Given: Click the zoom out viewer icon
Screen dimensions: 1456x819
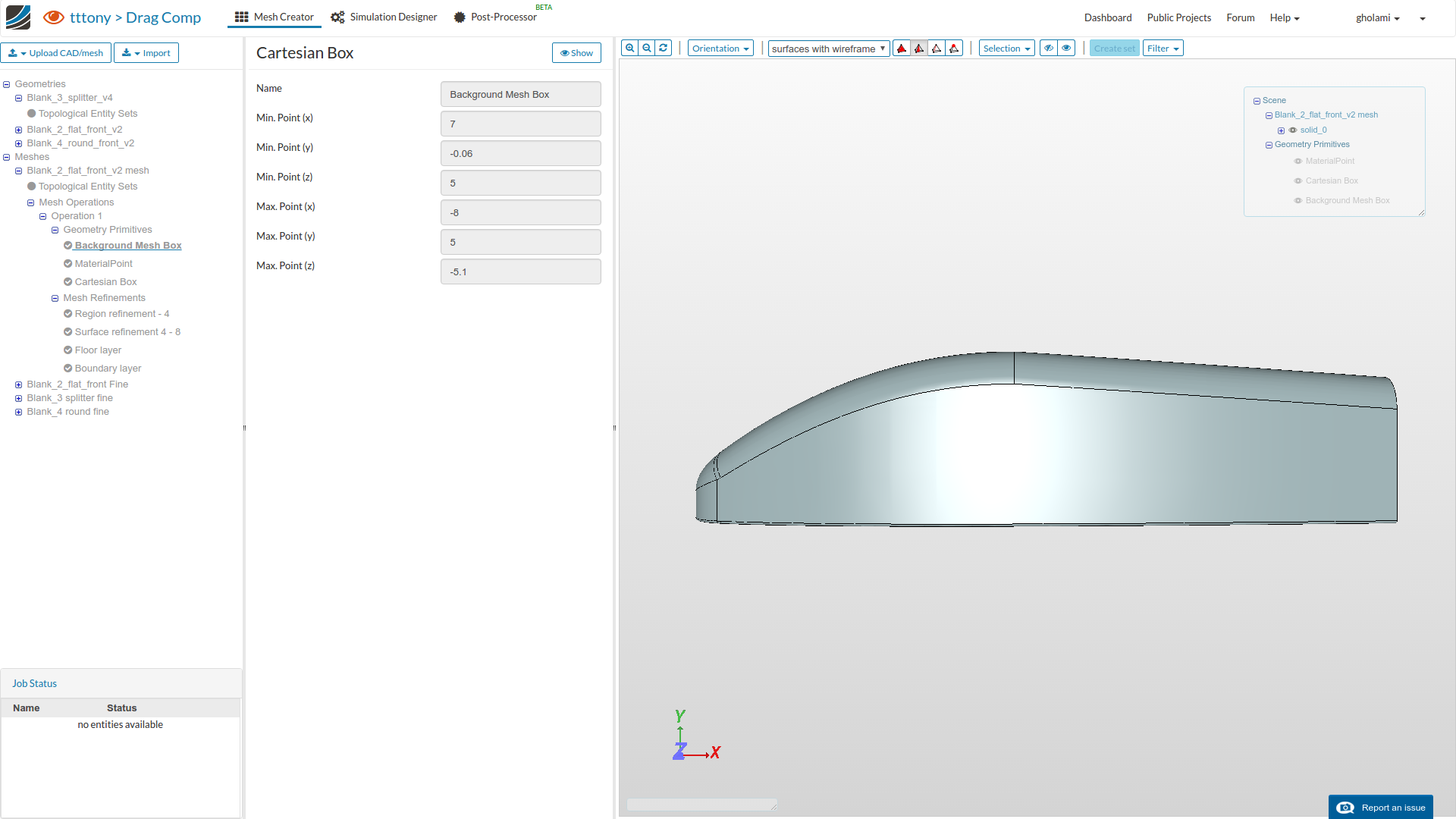Looking at the screenshot, I should 647,48.
